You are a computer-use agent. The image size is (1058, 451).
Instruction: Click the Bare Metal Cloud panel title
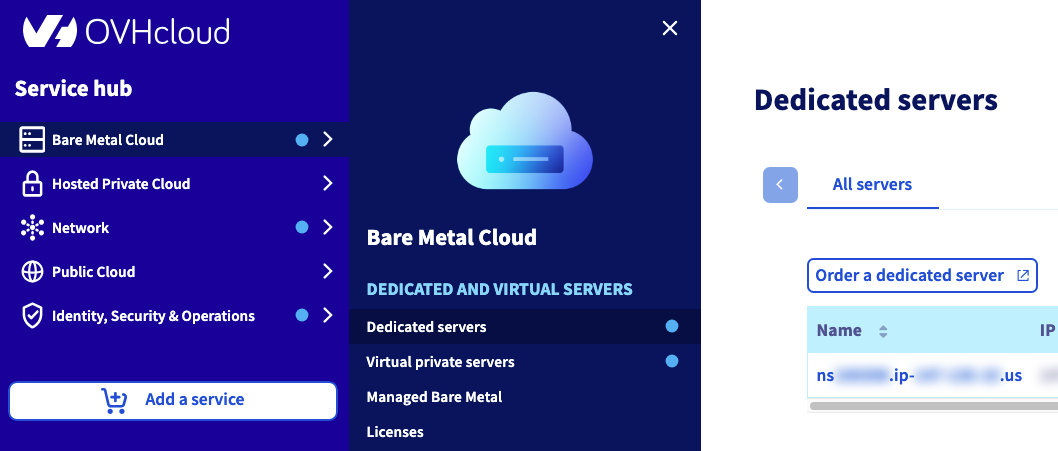point(451,238)
